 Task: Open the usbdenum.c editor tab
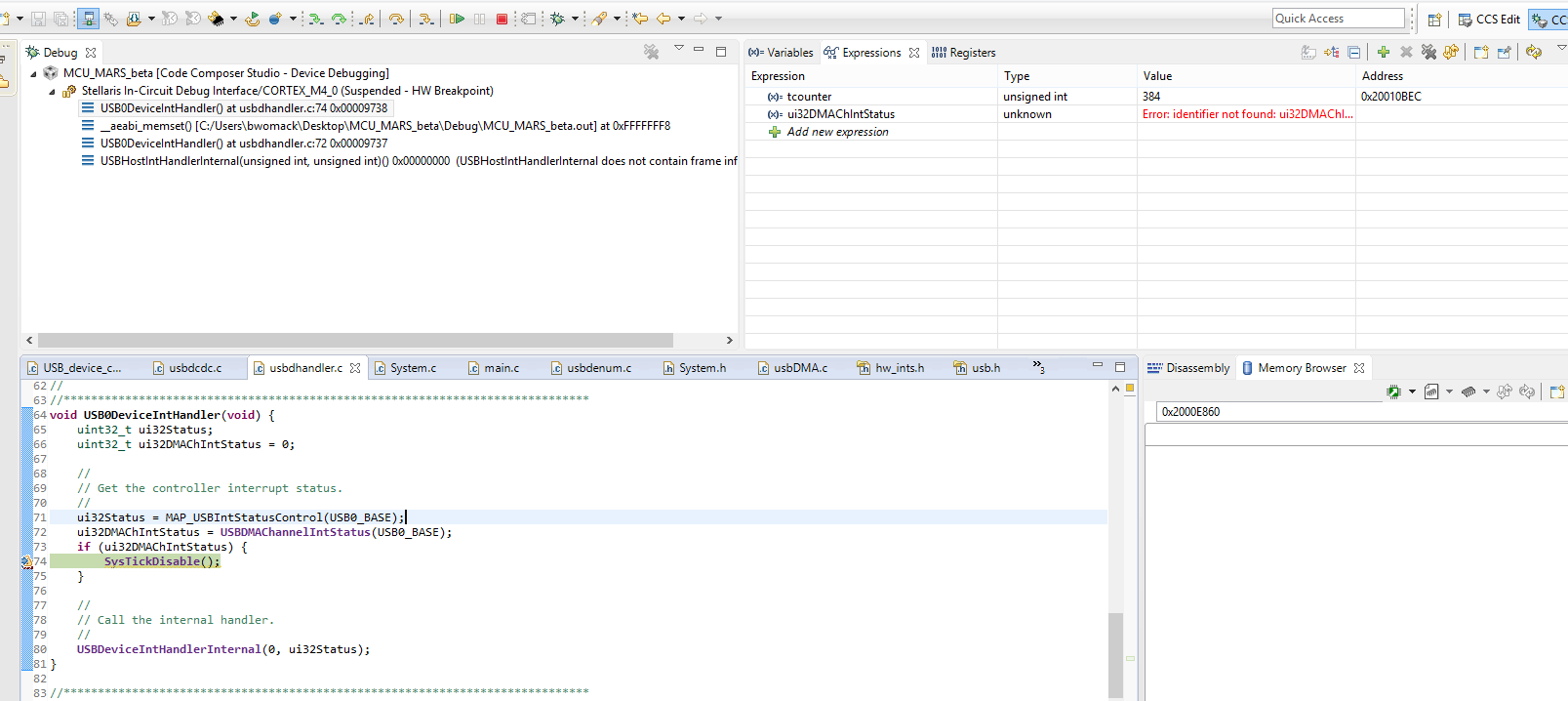[591, 368]
